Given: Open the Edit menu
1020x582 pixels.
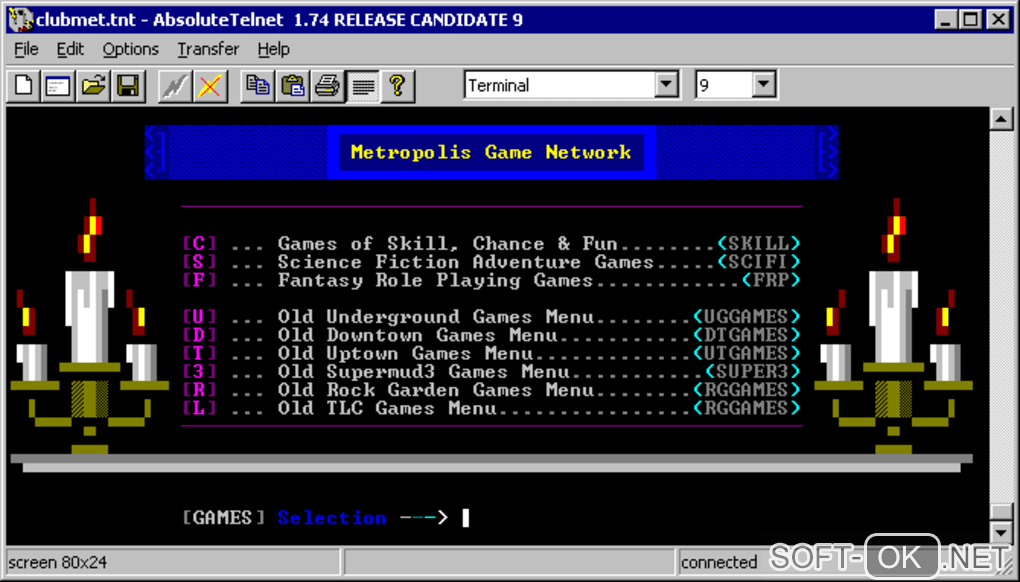Looking at the screenshot, I should [70, 49].
